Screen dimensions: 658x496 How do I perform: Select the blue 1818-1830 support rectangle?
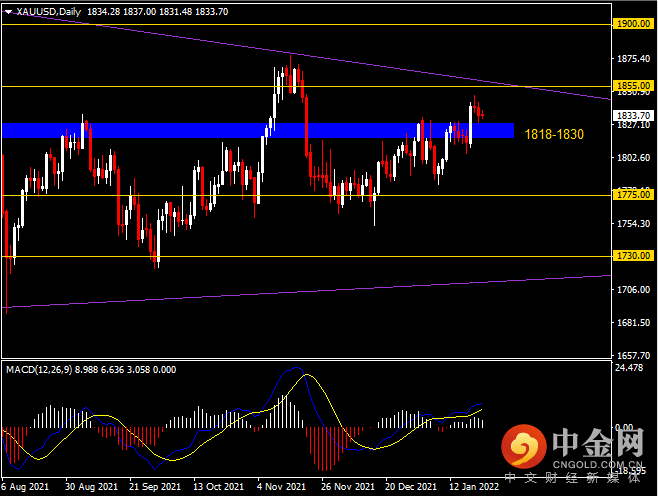258,131
